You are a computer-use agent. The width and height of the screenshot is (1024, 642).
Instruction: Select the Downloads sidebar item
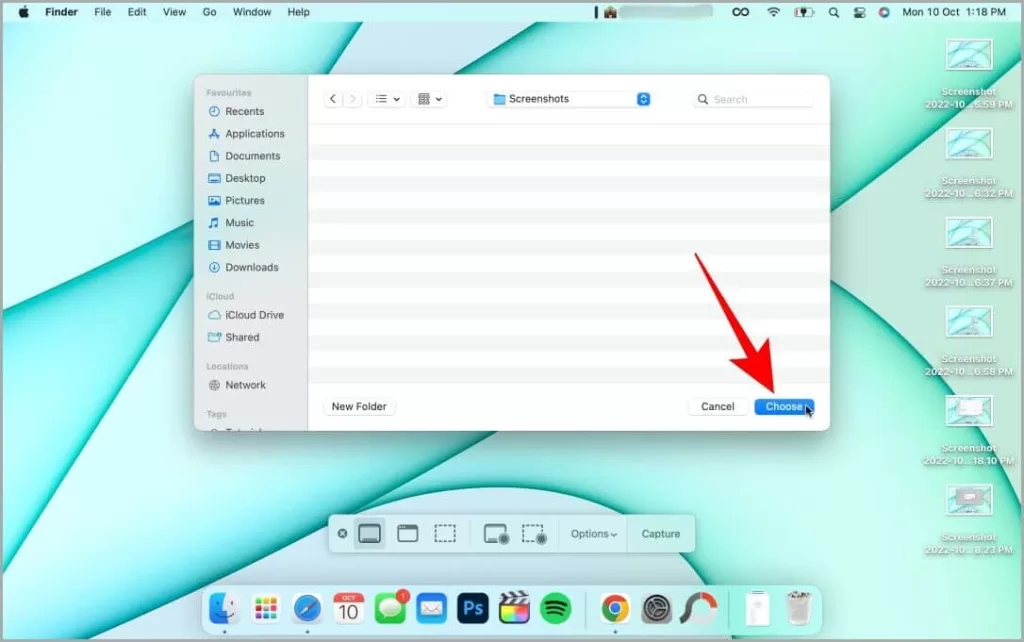[x=248, y=267]
